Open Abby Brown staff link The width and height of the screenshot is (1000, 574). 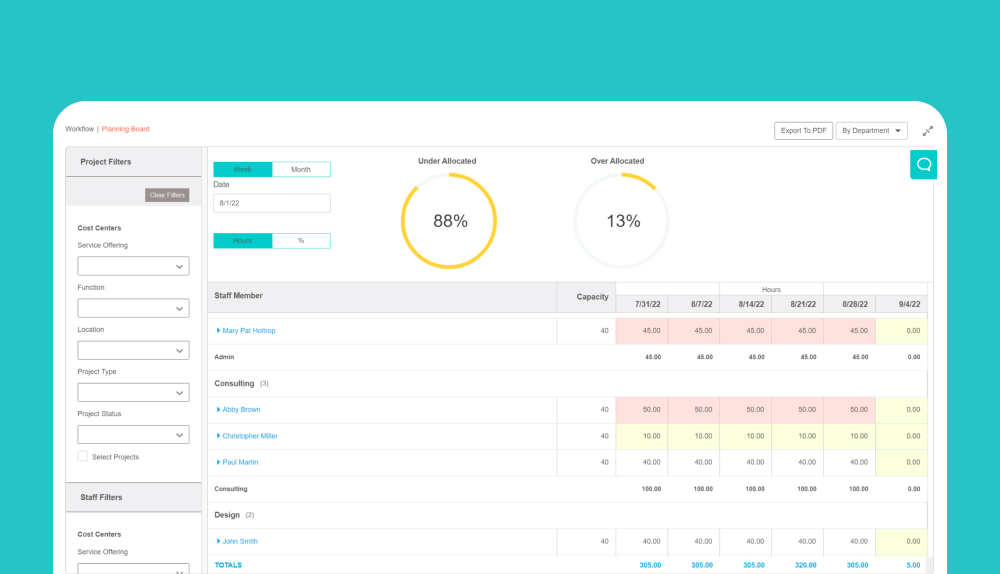pos(241,409)
